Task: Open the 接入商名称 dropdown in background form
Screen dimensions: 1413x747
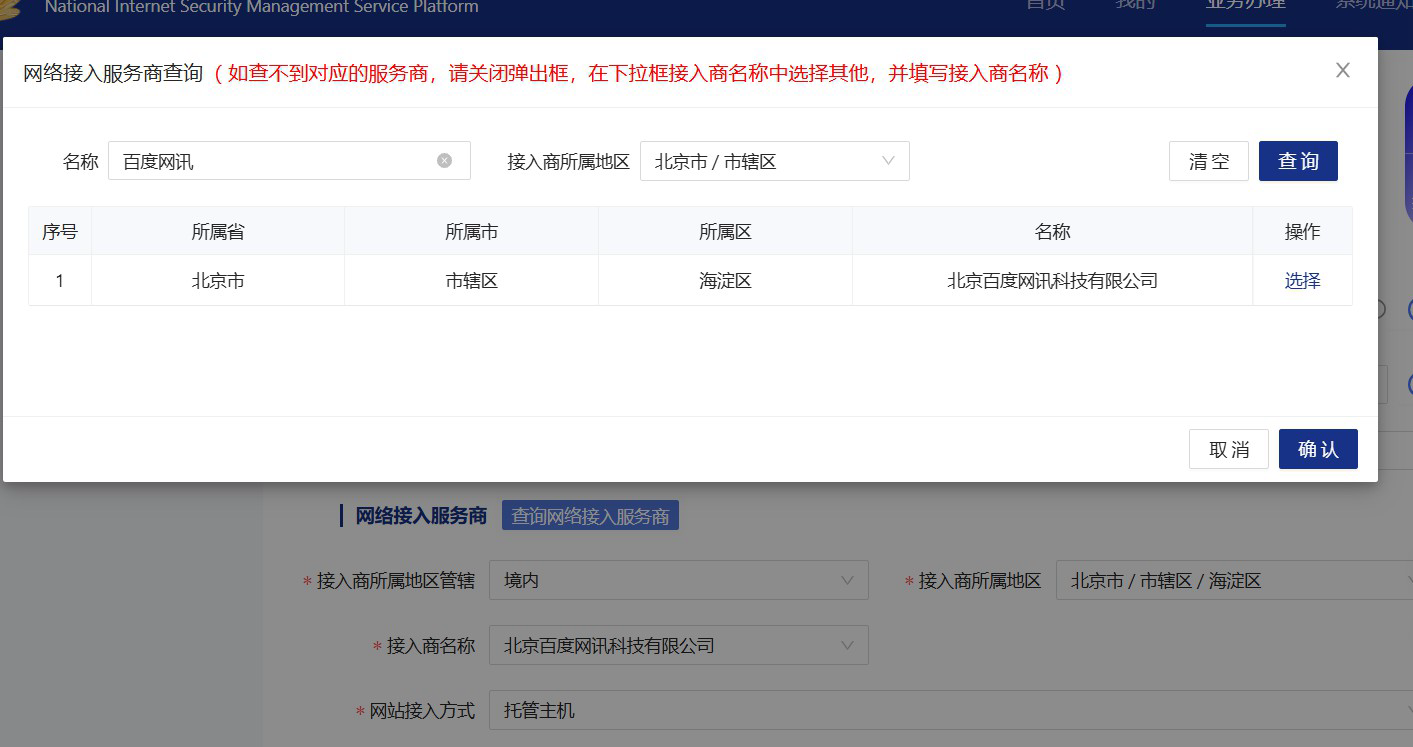Action: [678, 645]
